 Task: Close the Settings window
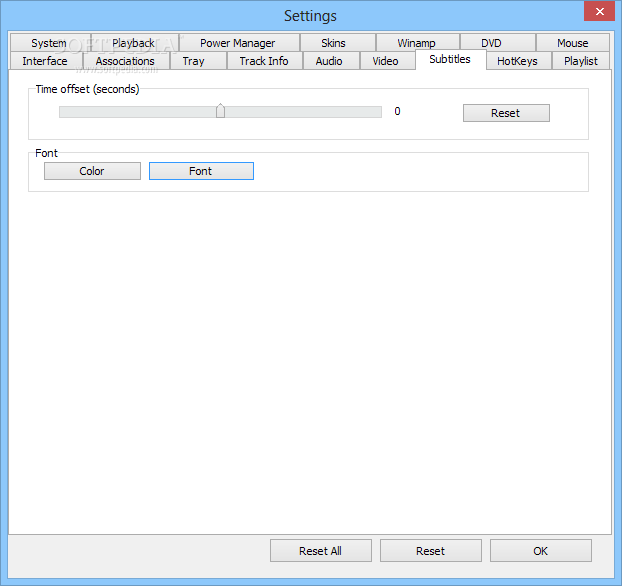click(x=599, y=12)
